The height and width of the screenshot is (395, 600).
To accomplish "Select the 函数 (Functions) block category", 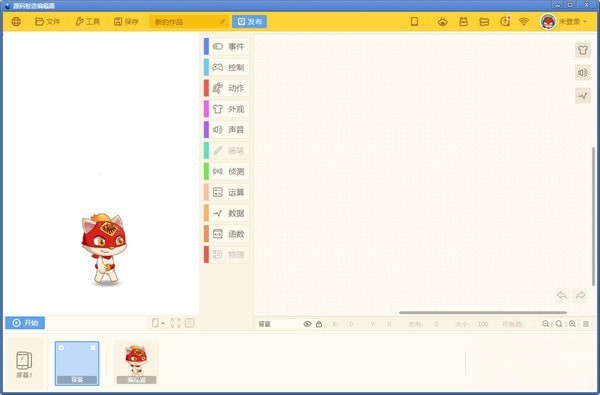I will point(227,234).
